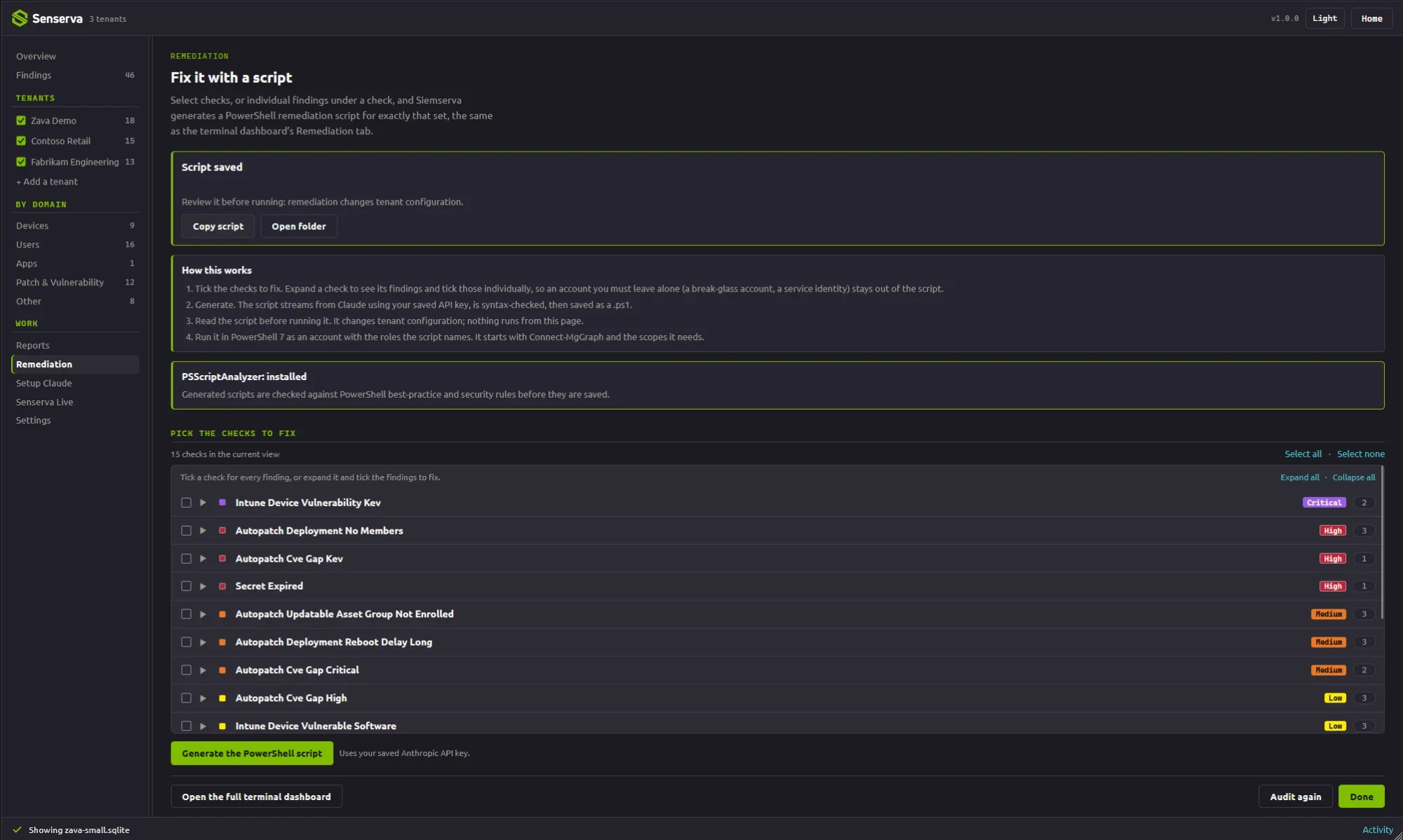The height and width of the screenshot is (840, 1403).
Task: Click Generate the PowerShell script
Action: coord(252,754)
